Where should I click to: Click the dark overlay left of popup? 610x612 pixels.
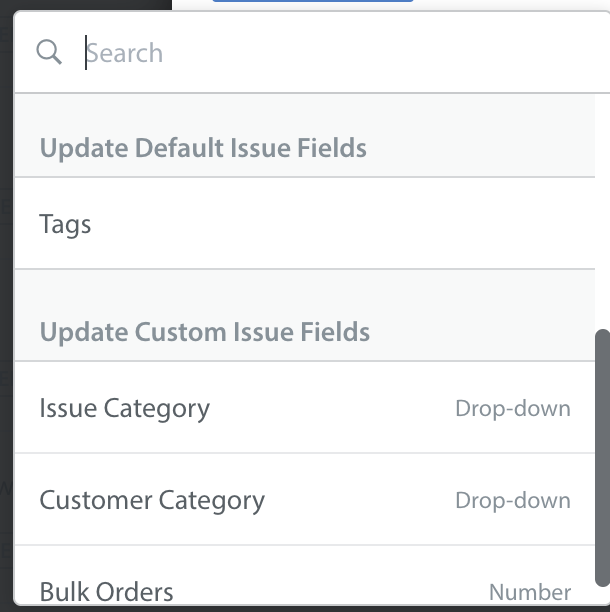6,312
